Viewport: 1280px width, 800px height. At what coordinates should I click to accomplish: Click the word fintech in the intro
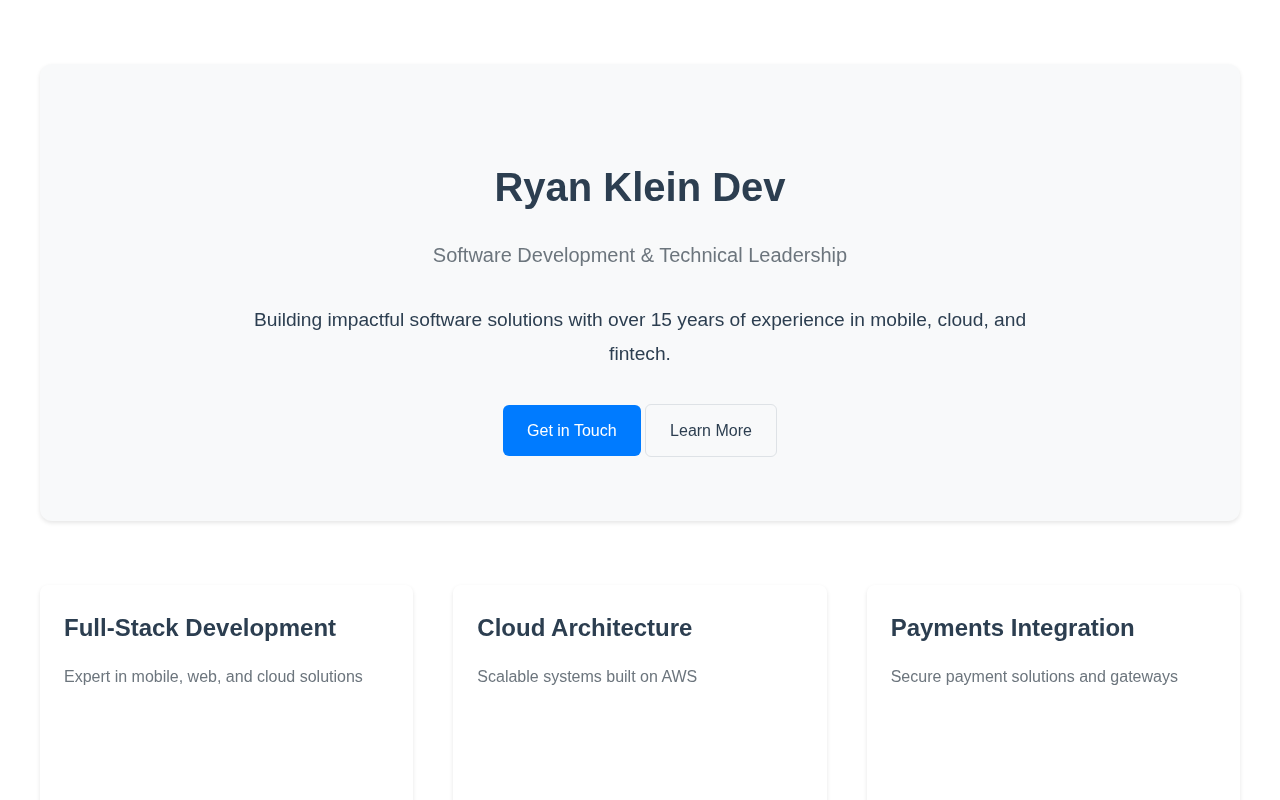pyautogui.click(x=637, y=354)
